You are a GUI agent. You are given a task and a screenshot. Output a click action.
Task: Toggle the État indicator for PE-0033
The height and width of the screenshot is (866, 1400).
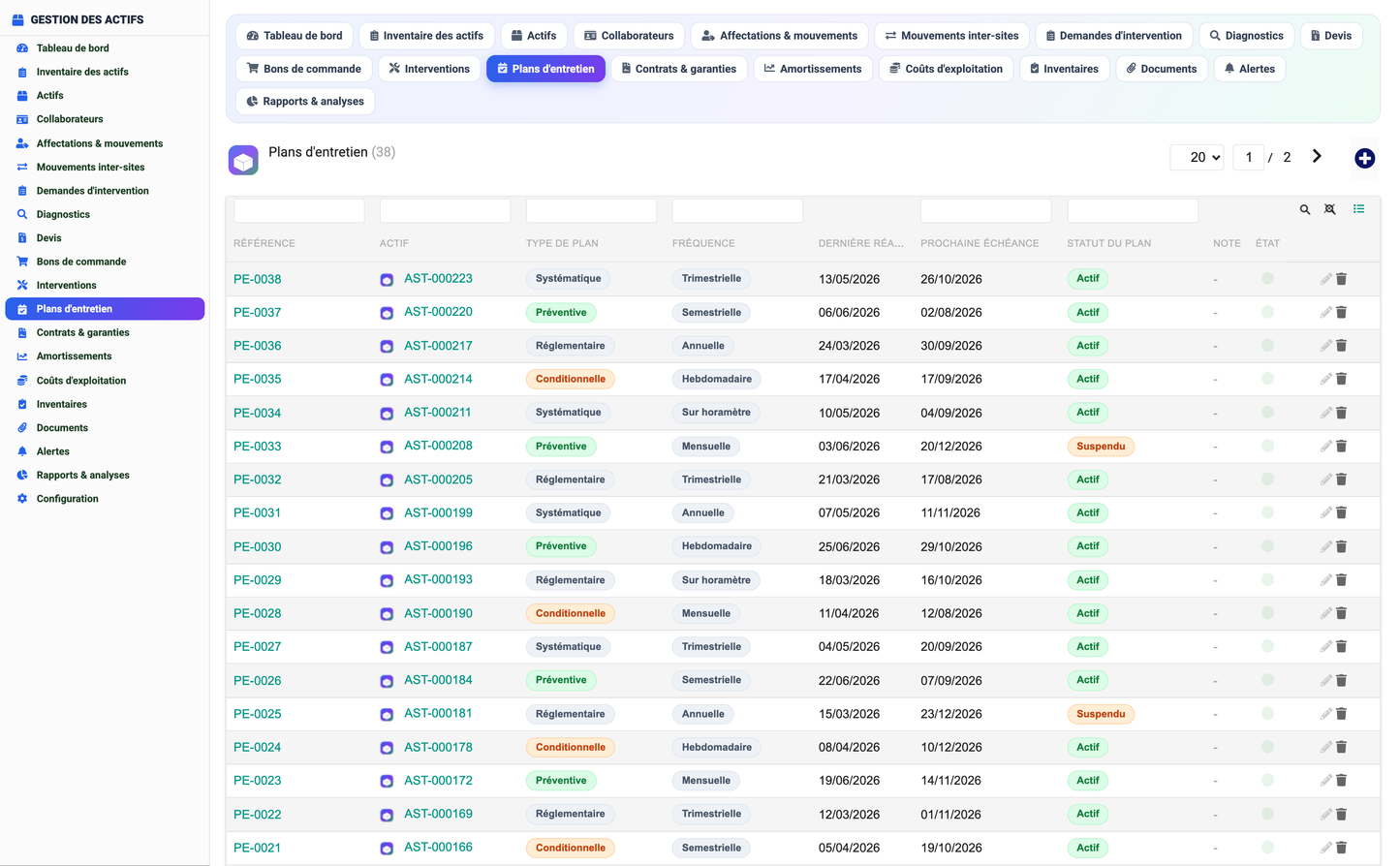[x=1267, y=447]
